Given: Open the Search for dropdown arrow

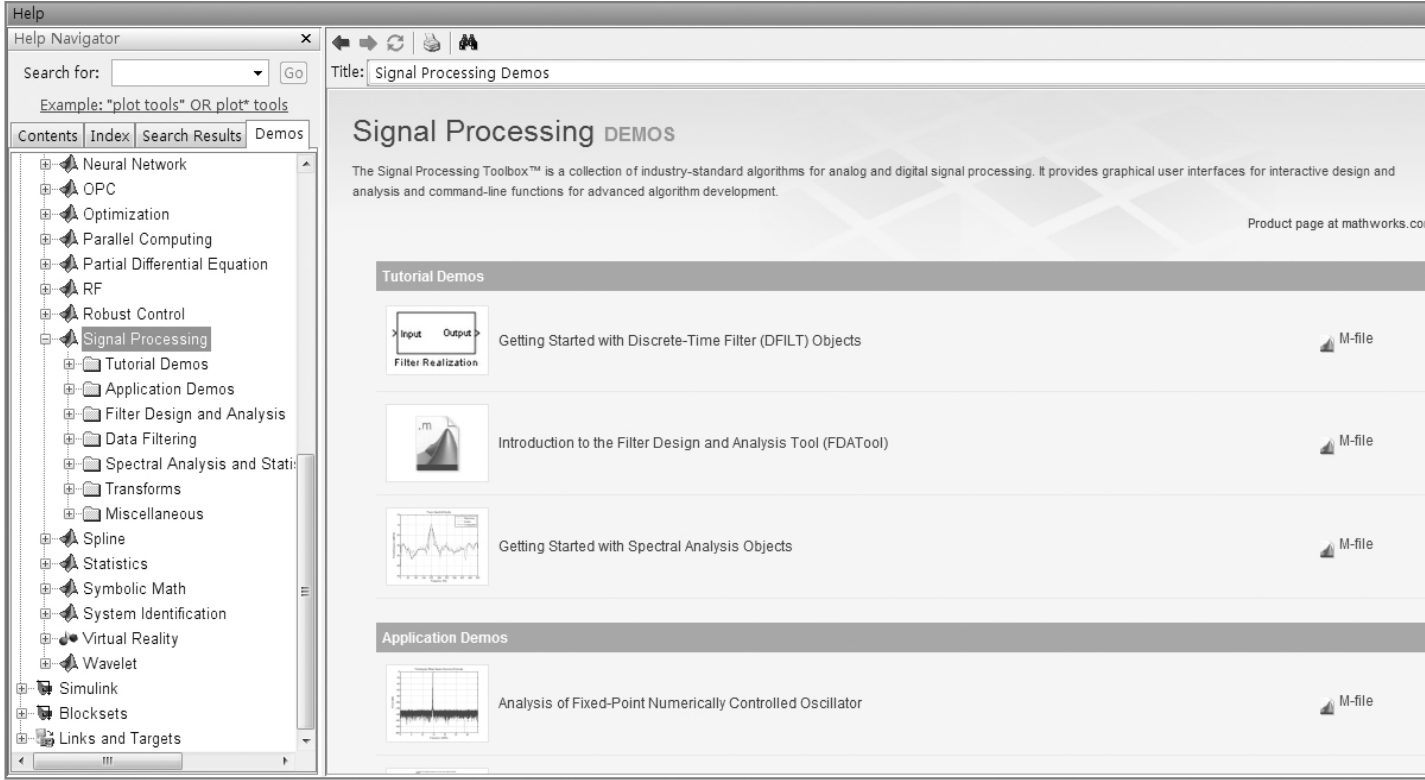Looking at the screenshot, I should click(260, 73).
